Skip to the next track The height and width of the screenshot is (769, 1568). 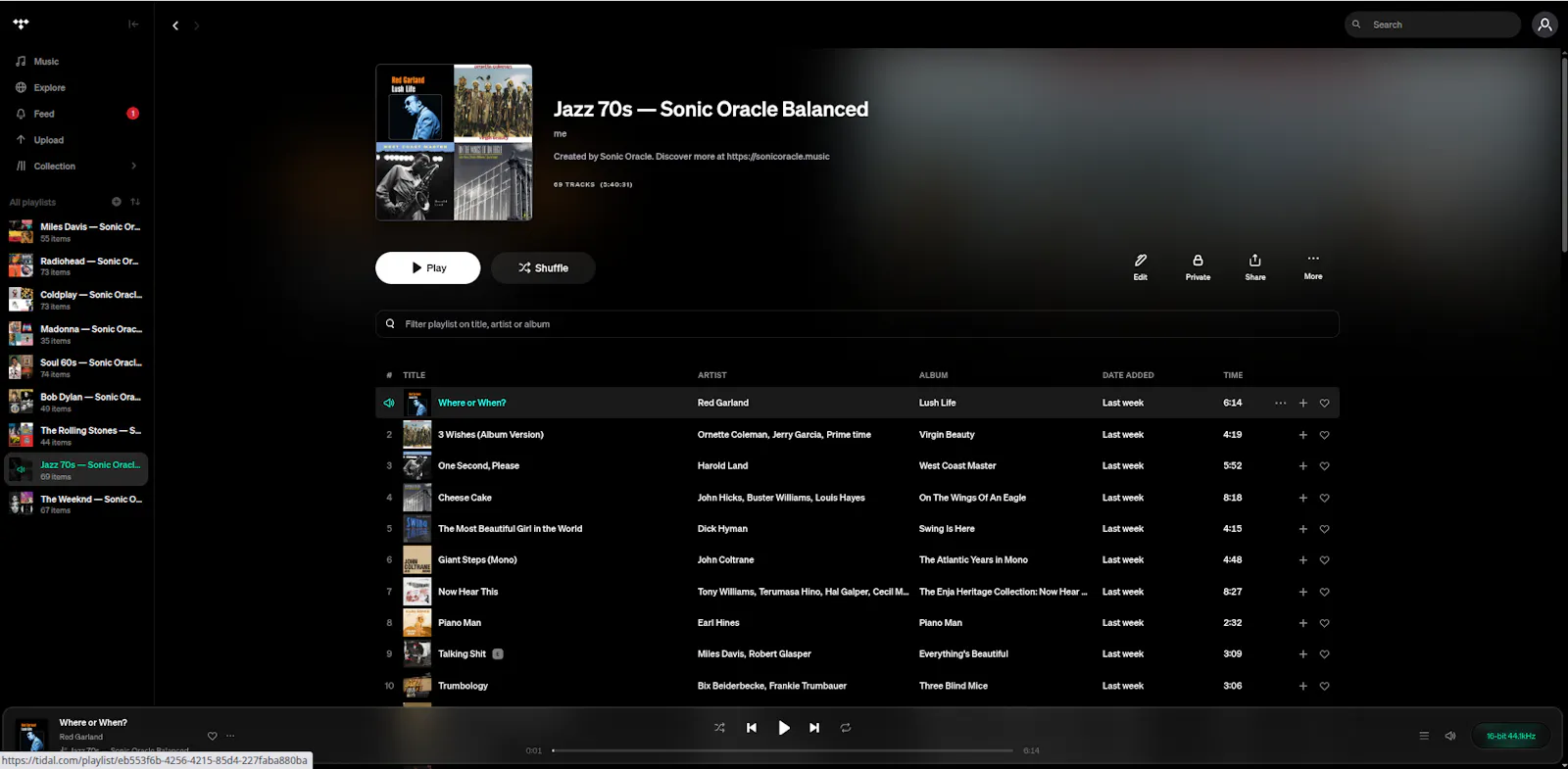(x=813, y=728)
